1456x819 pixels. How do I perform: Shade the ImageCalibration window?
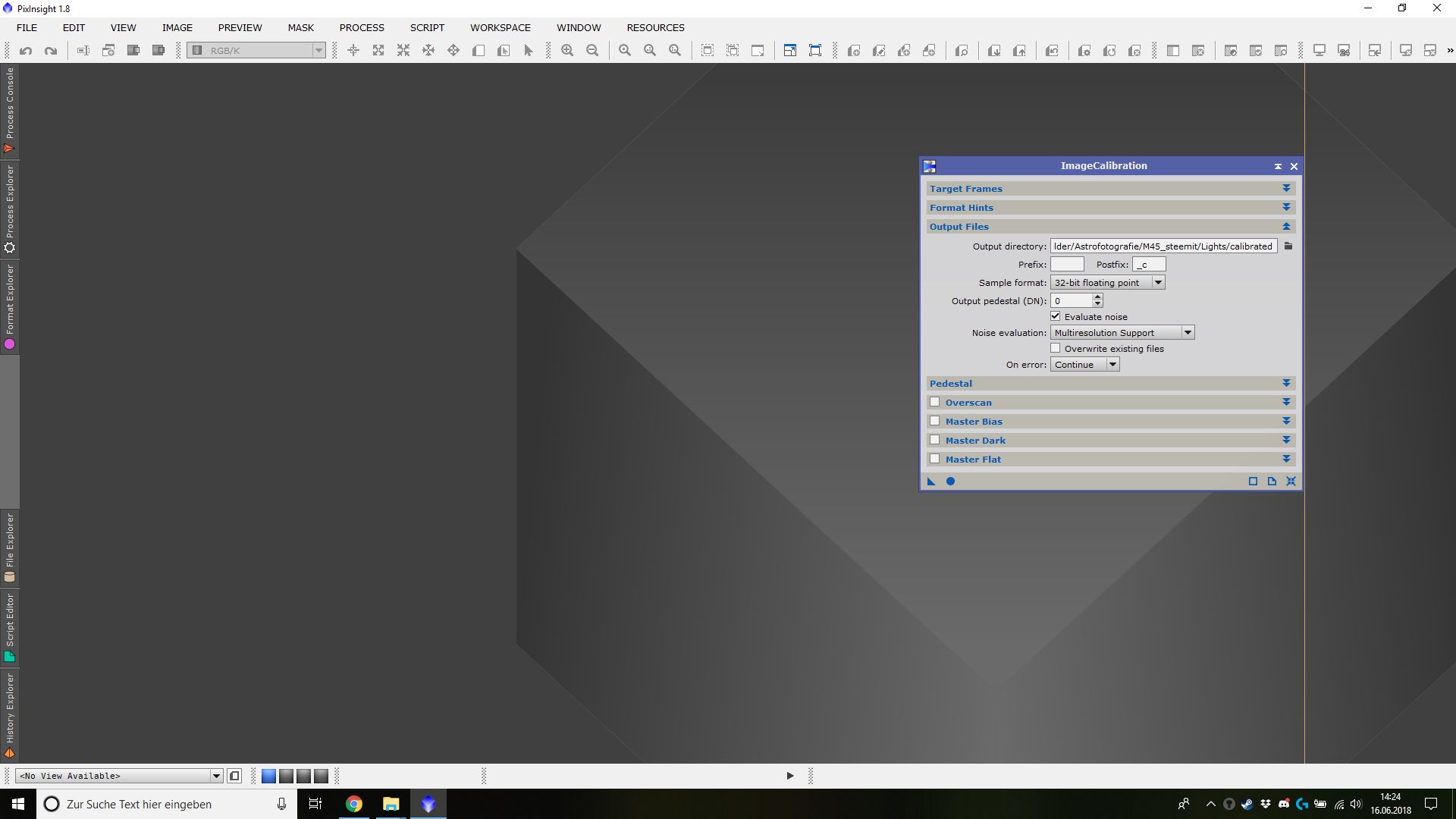pos(1278,166)
